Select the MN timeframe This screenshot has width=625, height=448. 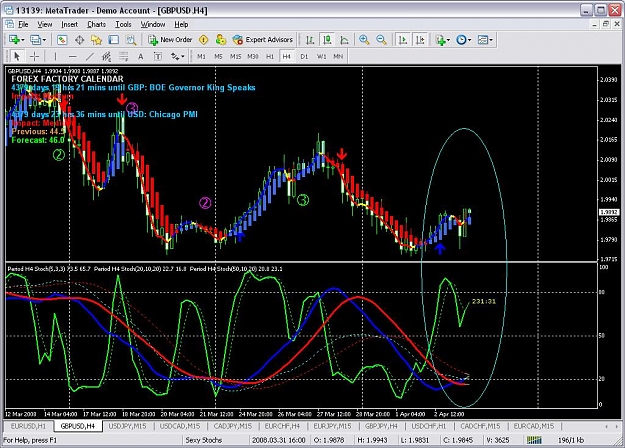coord(338,57)
